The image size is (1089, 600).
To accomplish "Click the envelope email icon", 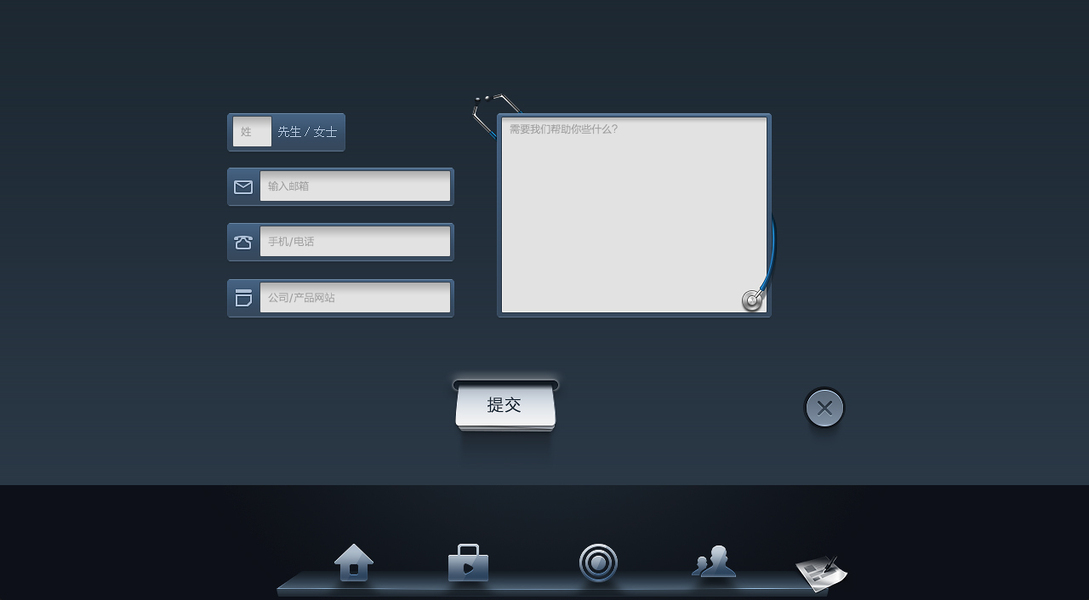I will coord(243,187).
